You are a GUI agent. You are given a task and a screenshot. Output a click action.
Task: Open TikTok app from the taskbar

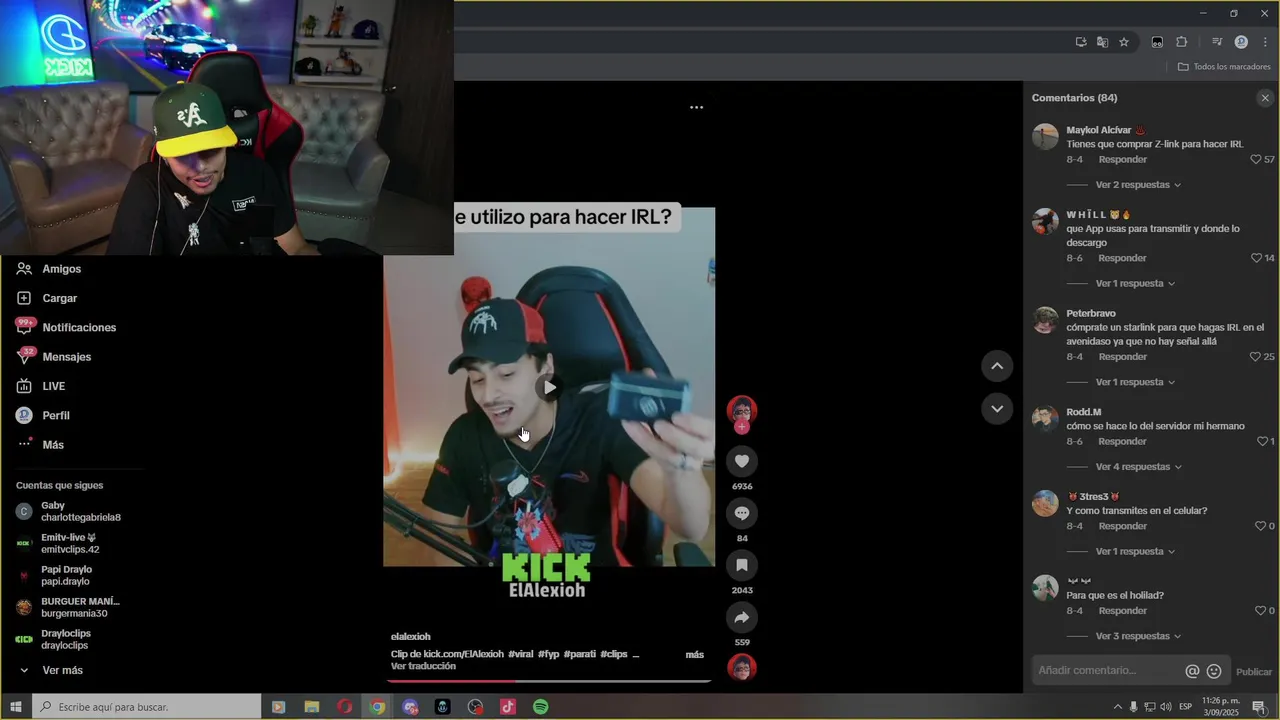pyautogui.click(x=508, y=707)
